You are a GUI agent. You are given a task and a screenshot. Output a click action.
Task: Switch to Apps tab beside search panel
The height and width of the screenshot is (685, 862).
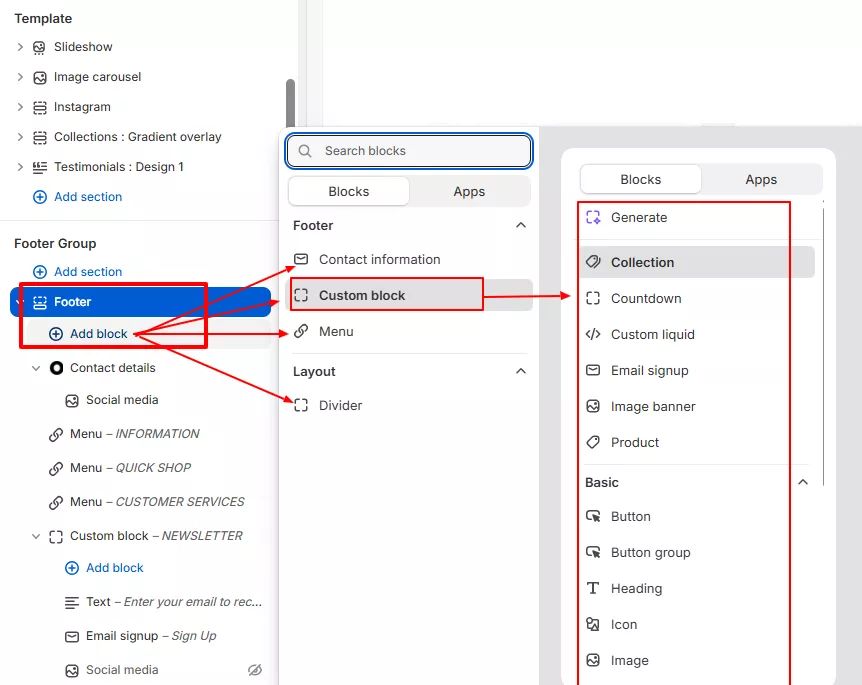469,192
